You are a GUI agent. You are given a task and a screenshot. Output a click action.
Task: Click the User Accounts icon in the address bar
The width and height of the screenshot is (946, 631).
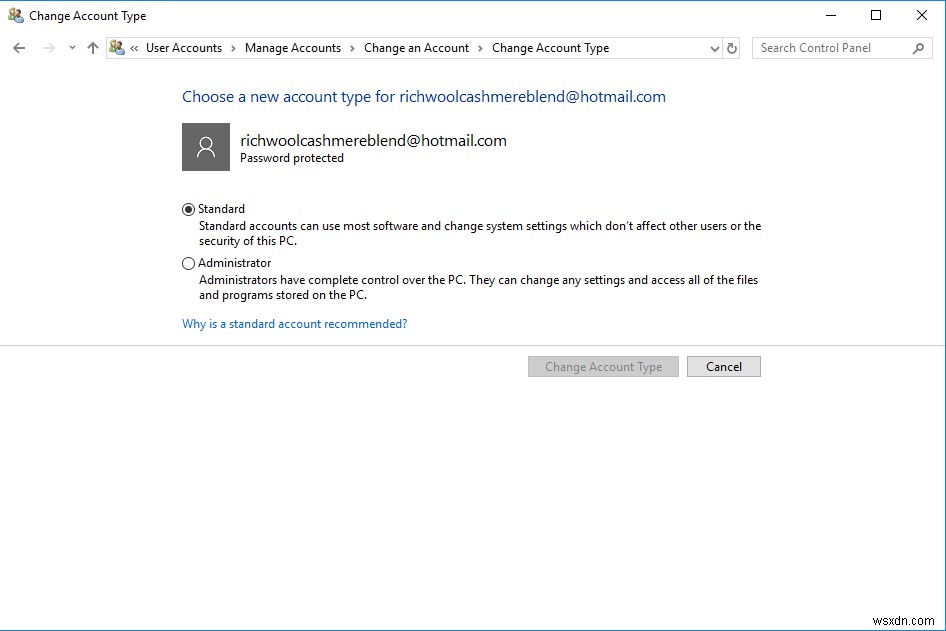[116, 47]
